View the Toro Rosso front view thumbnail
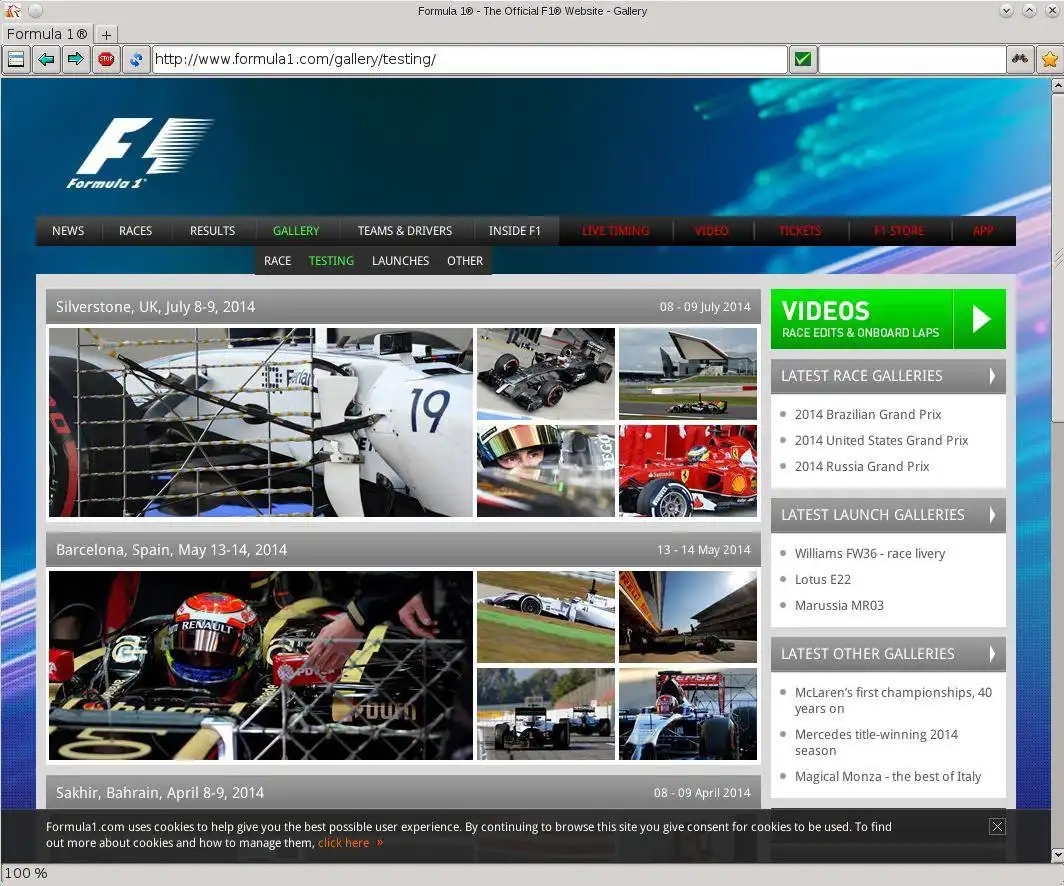This screenshot has height=886, width=1064. pyautogui.click(x=687, y=714)
